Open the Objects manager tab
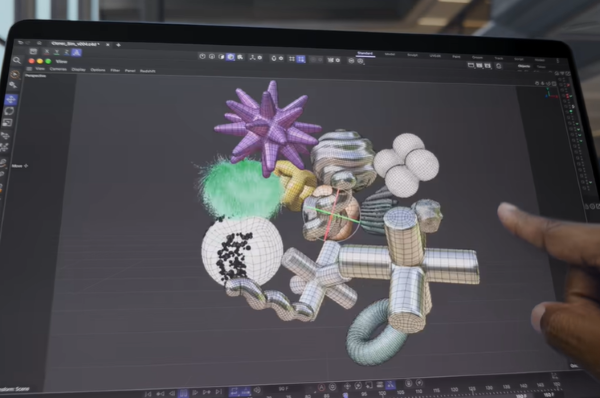 (524, 66)
